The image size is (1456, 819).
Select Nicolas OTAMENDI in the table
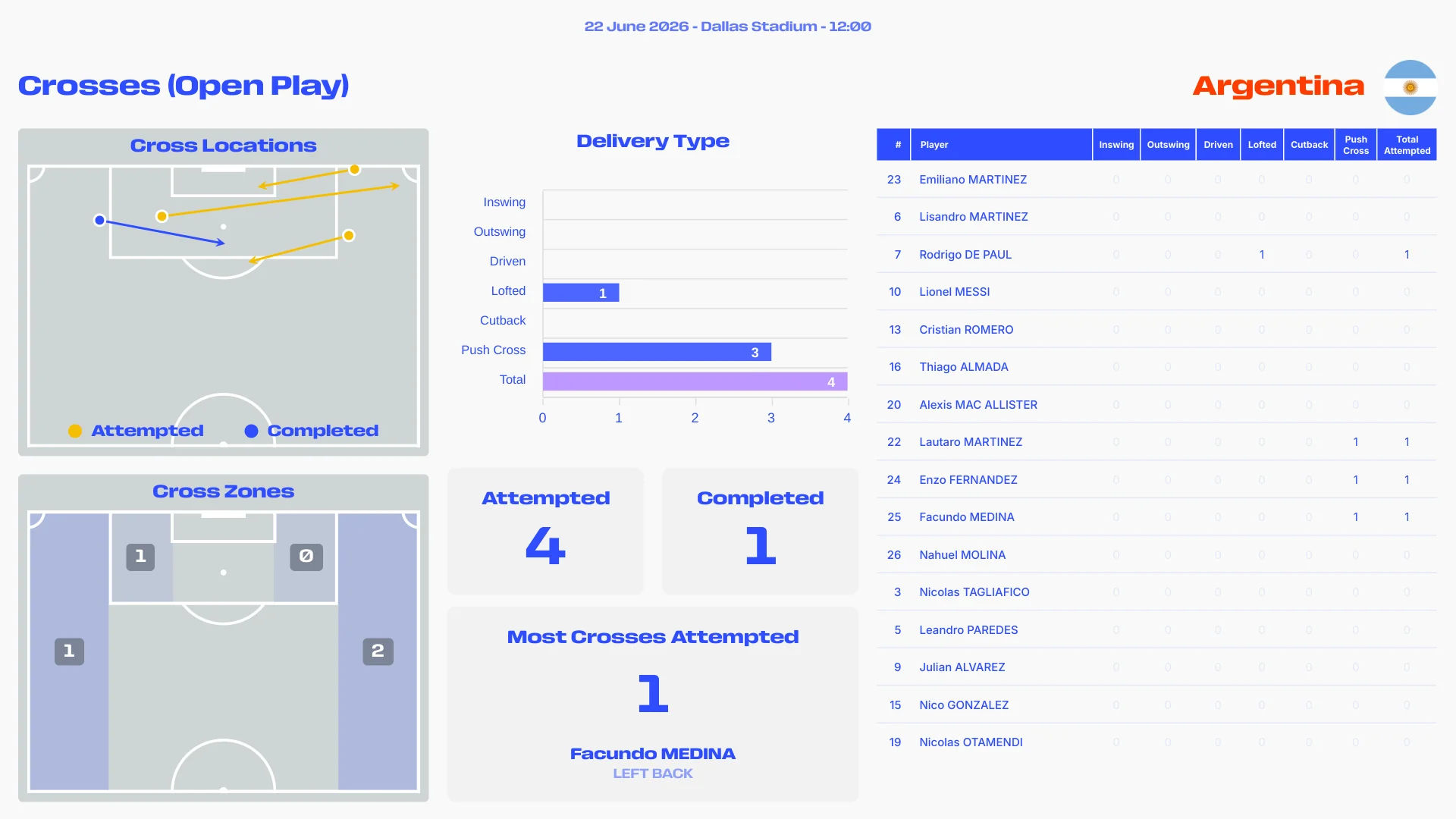[971, 742]
